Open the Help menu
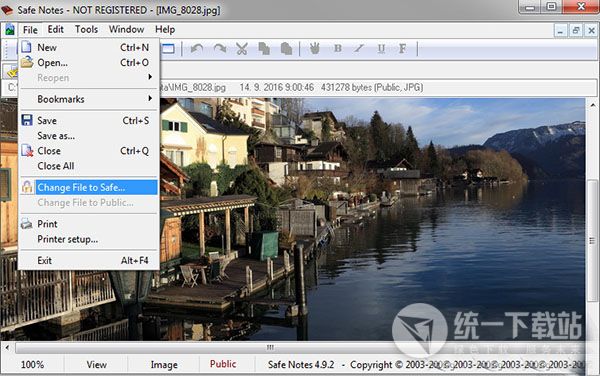This screenshot has height=376, width=600. pos(165,29)
